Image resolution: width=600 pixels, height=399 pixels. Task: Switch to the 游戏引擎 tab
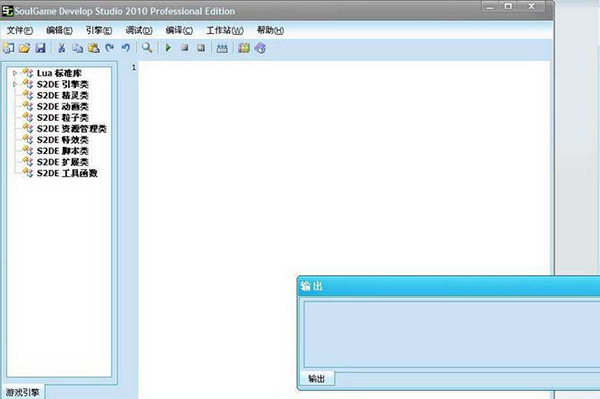(x=23, y=392)
